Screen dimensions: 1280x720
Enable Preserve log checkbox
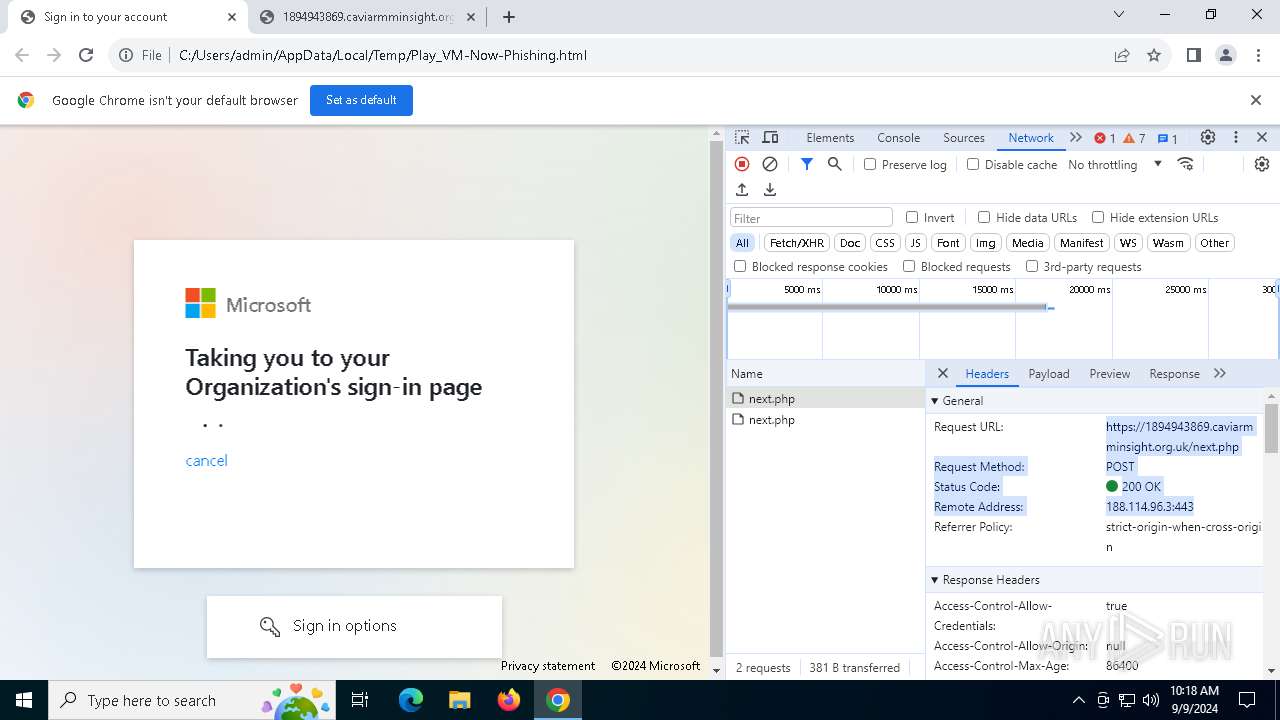click(x=870, y=164)
